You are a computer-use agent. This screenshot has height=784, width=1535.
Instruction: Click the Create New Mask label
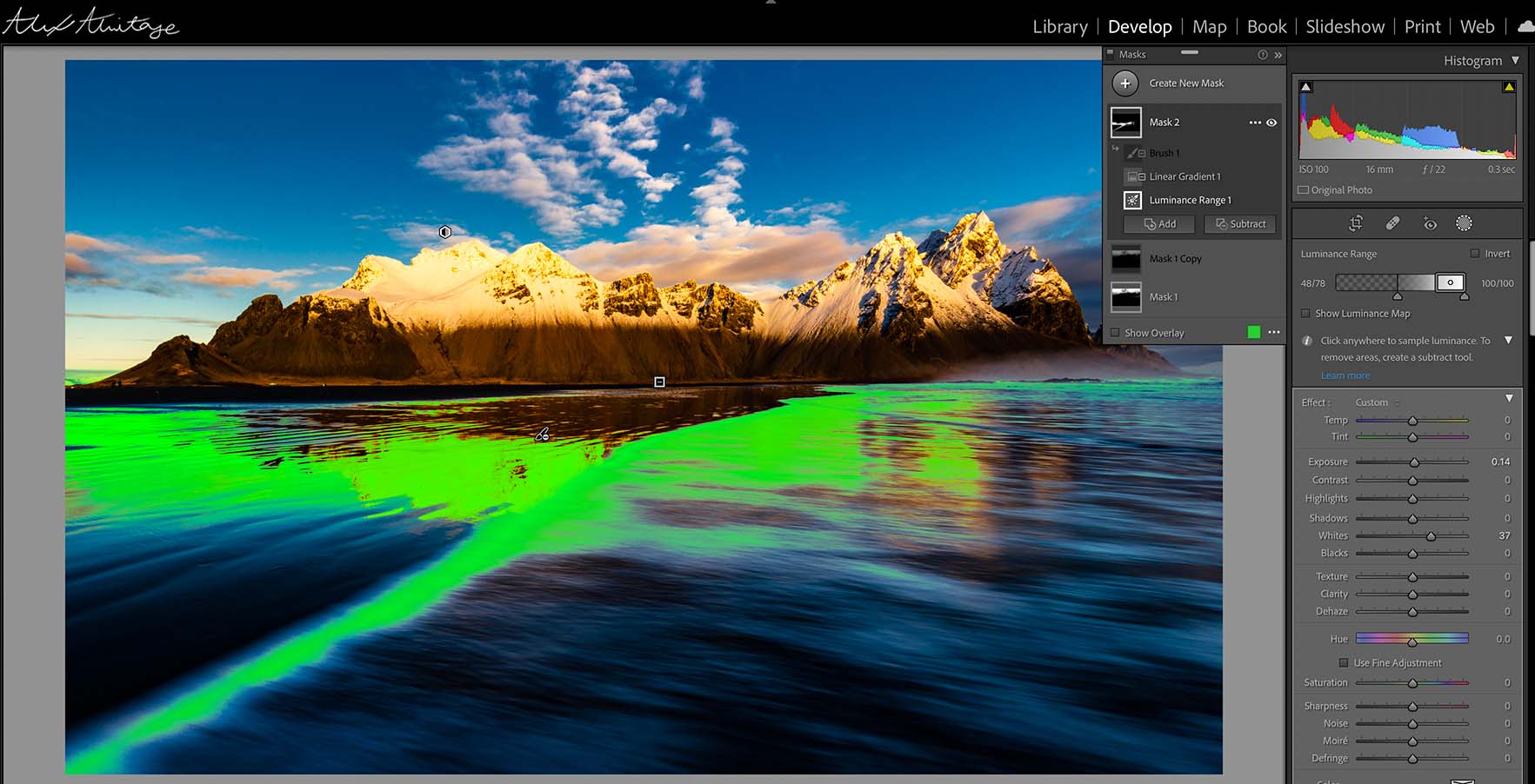pyautogui.click(x=1186, y=83)
